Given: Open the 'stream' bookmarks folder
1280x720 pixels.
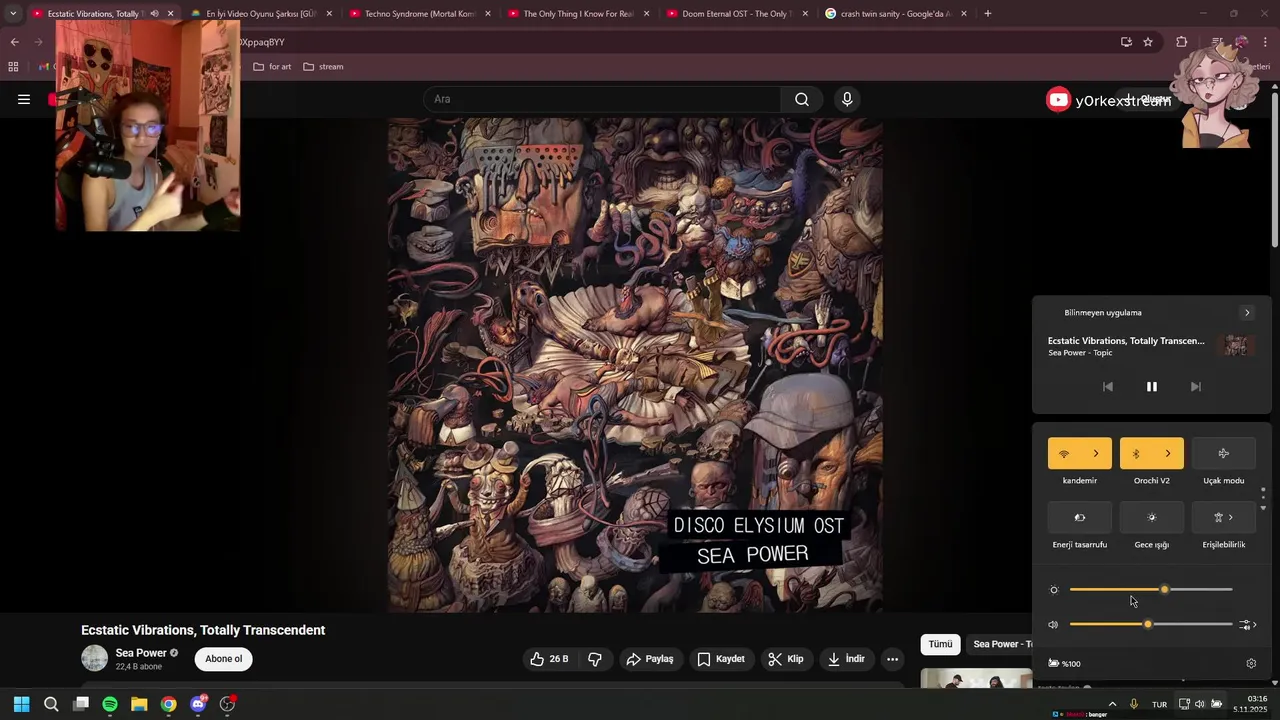Looking at the screenshot, I should point(323,67).
